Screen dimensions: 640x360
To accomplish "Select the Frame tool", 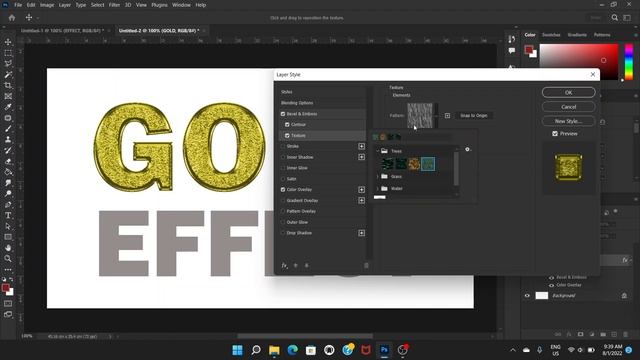I will click(x=8, y=96).
